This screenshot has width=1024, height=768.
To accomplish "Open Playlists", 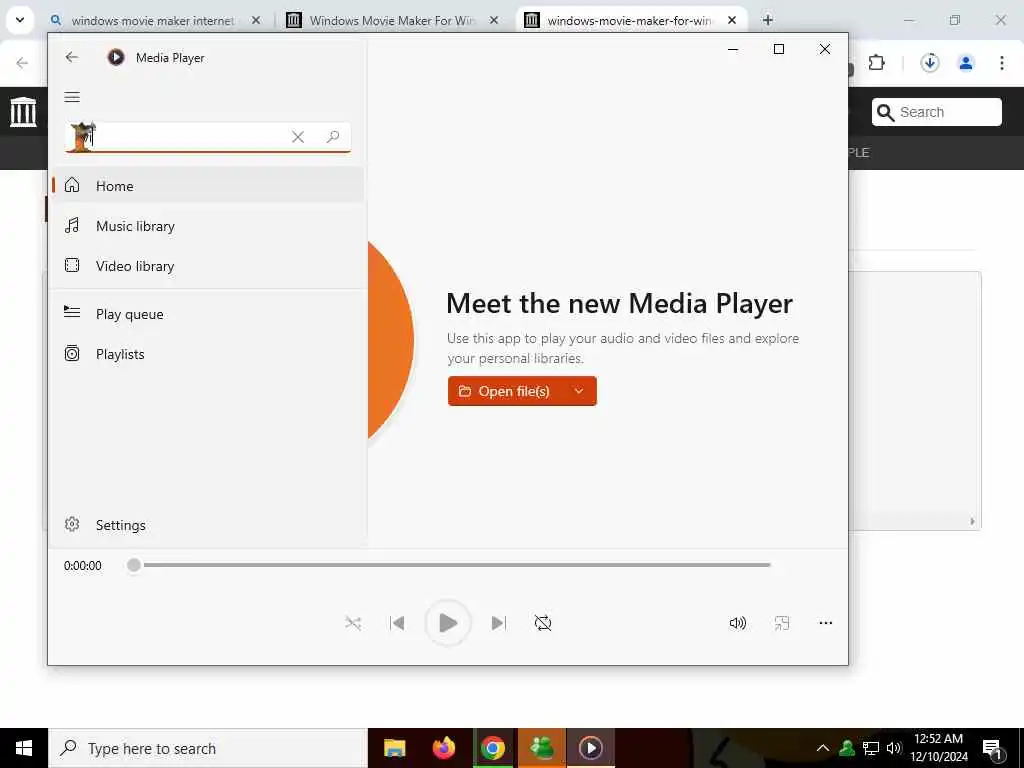I will pos(208,354).
